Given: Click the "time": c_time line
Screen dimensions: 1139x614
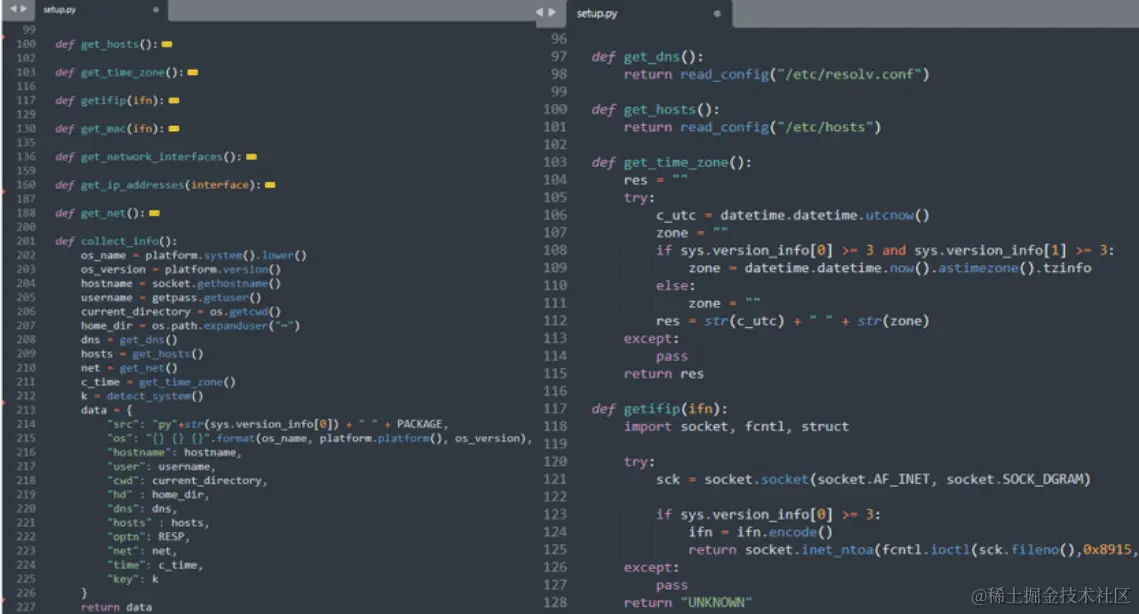Looking at the screenshot, I should (155, 565).
